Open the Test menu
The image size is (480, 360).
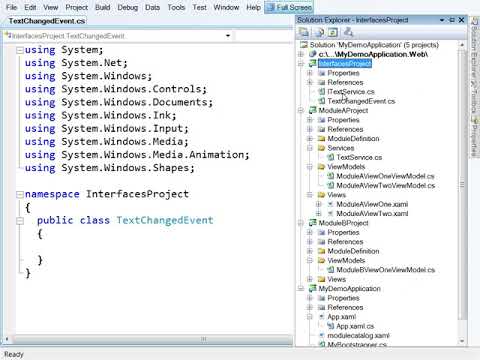(x=200, y=7)
